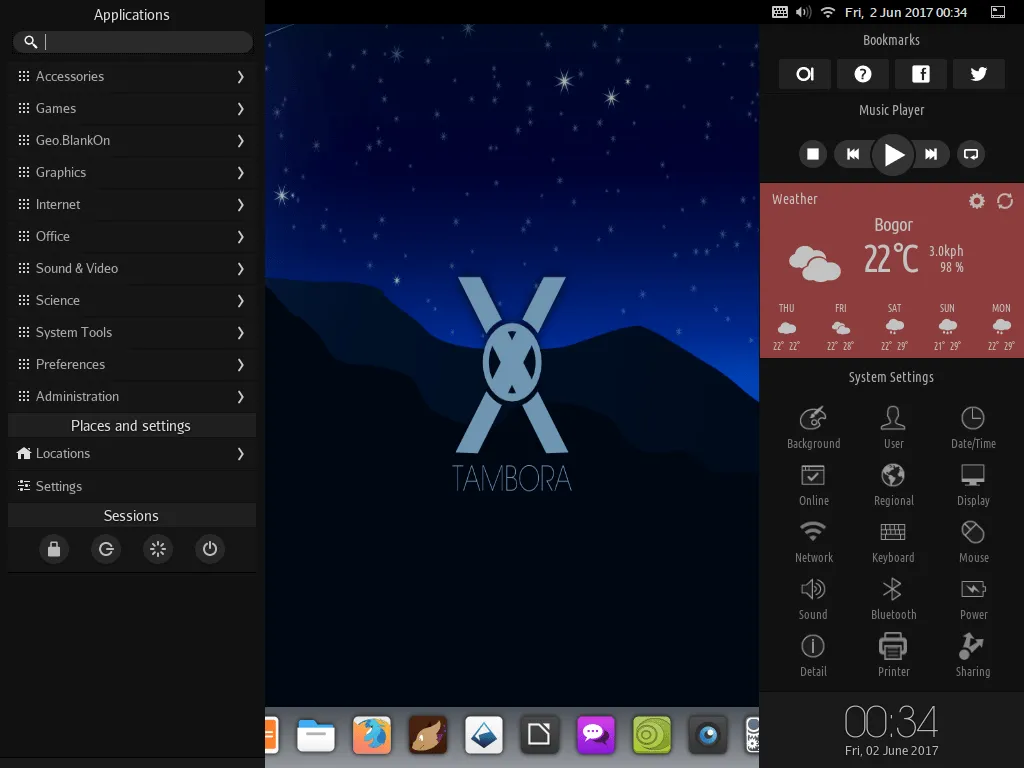Expand the Graphics category
Screen dimensions: 1024x768
pyautogui.click(x=131, y=172)
